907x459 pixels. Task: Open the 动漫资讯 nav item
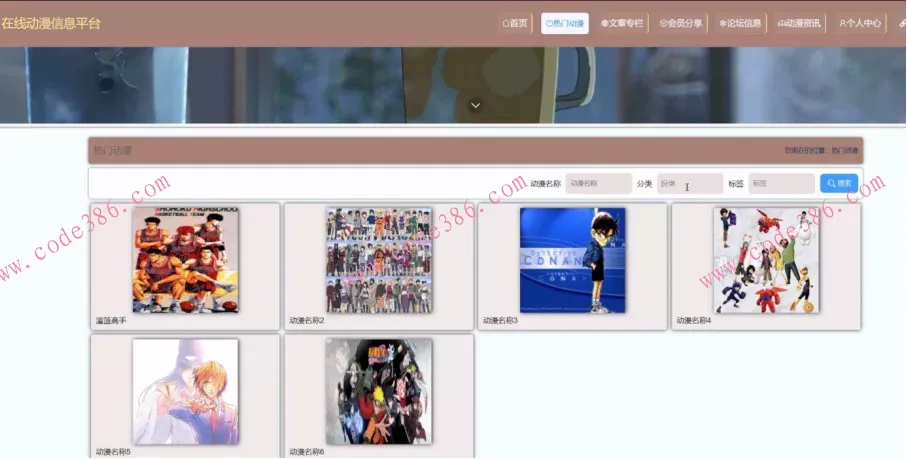click(x=799, y=23)
